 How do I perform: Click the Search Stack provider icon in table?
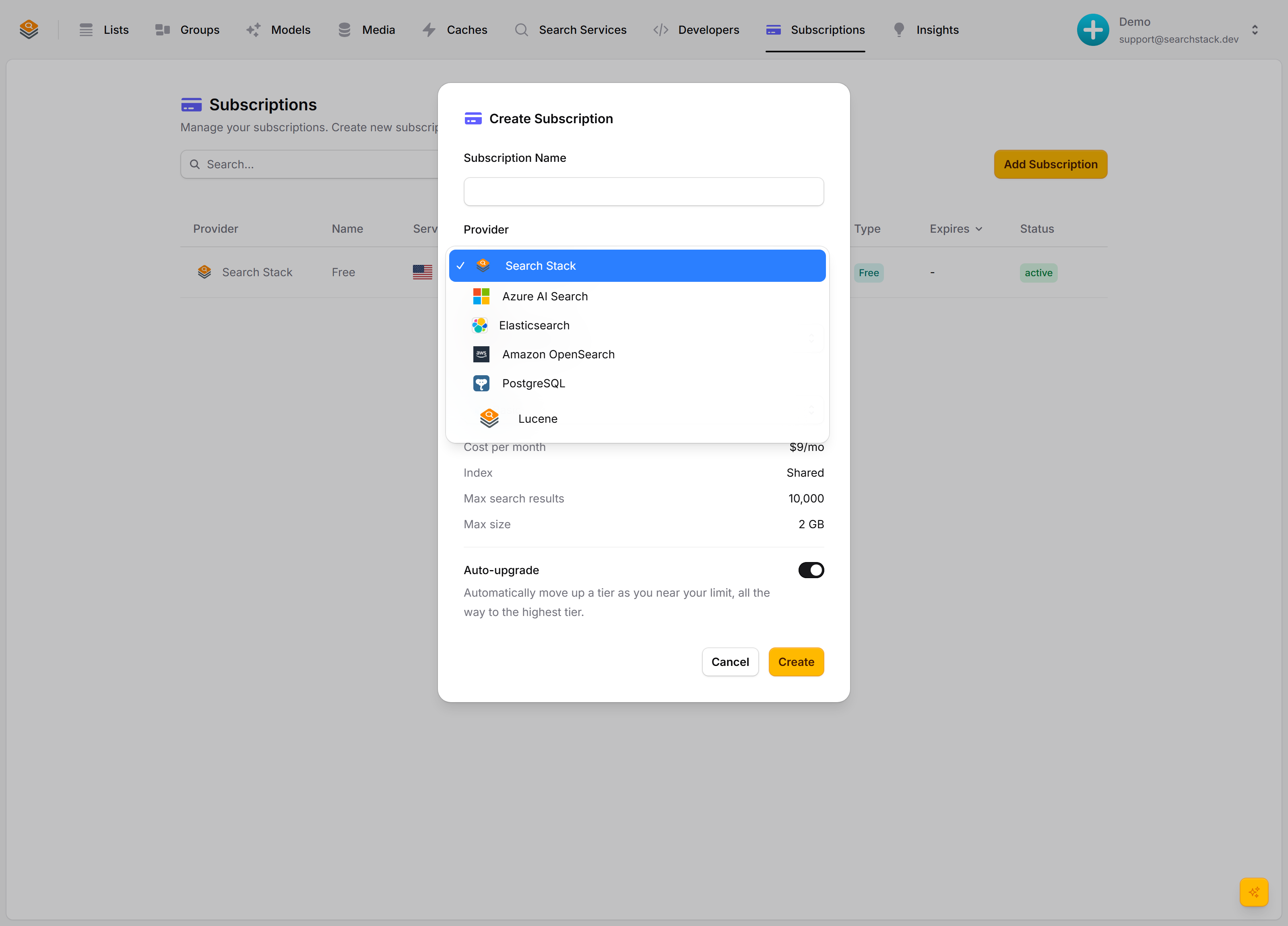point(204,272)
